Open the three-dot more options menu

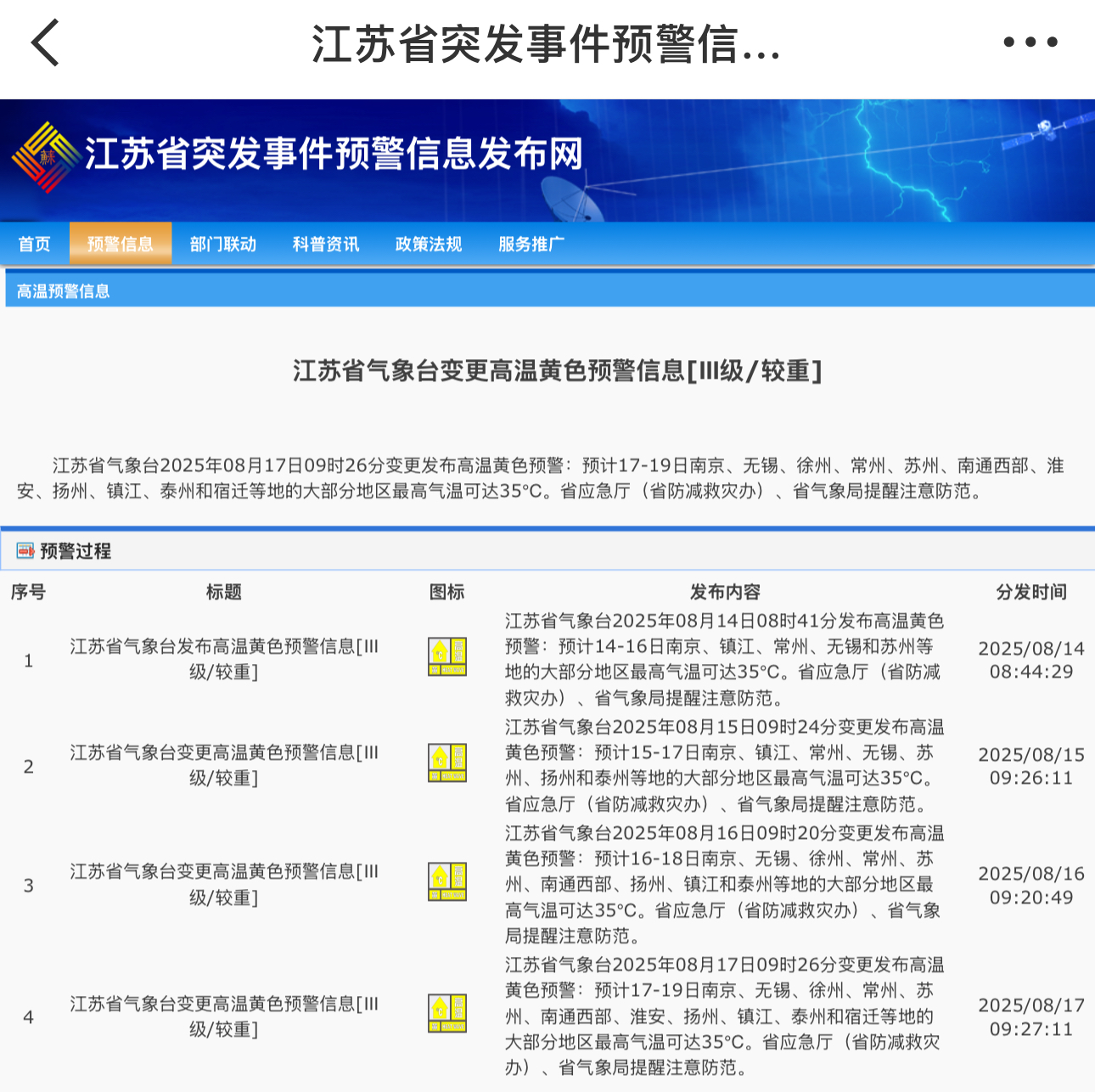[x=1030, y=42]
